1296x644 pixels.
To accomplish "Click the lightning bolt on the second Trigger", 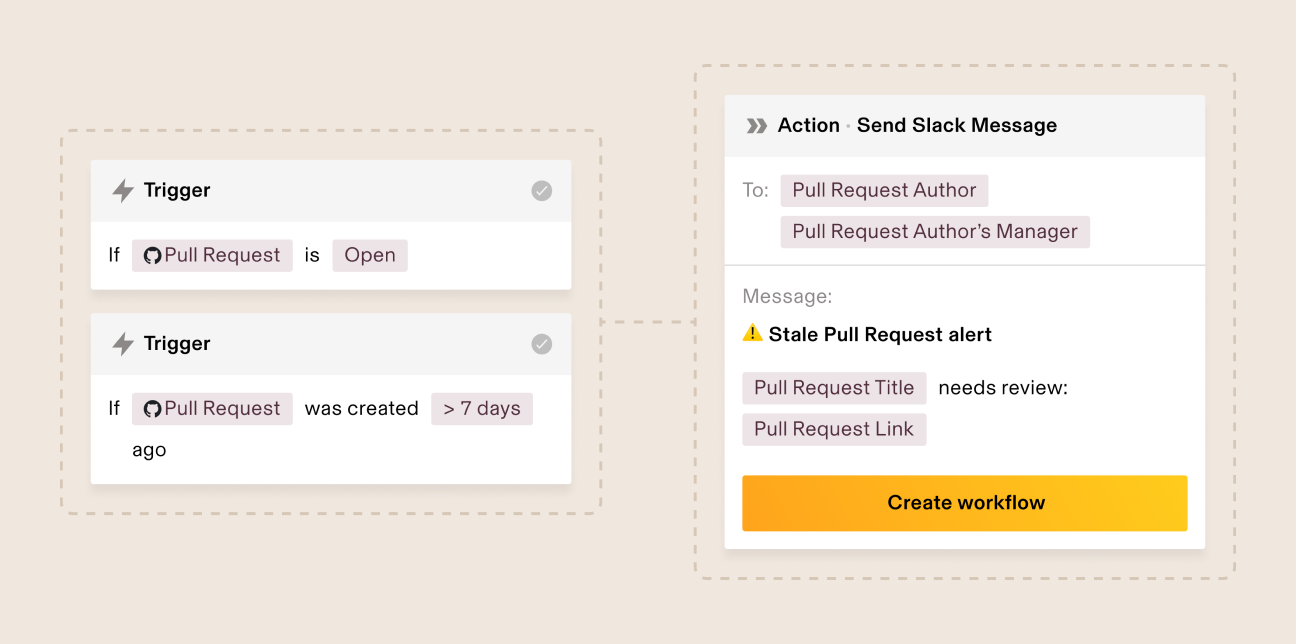I will pyautogui.click(x=123, y=344).
